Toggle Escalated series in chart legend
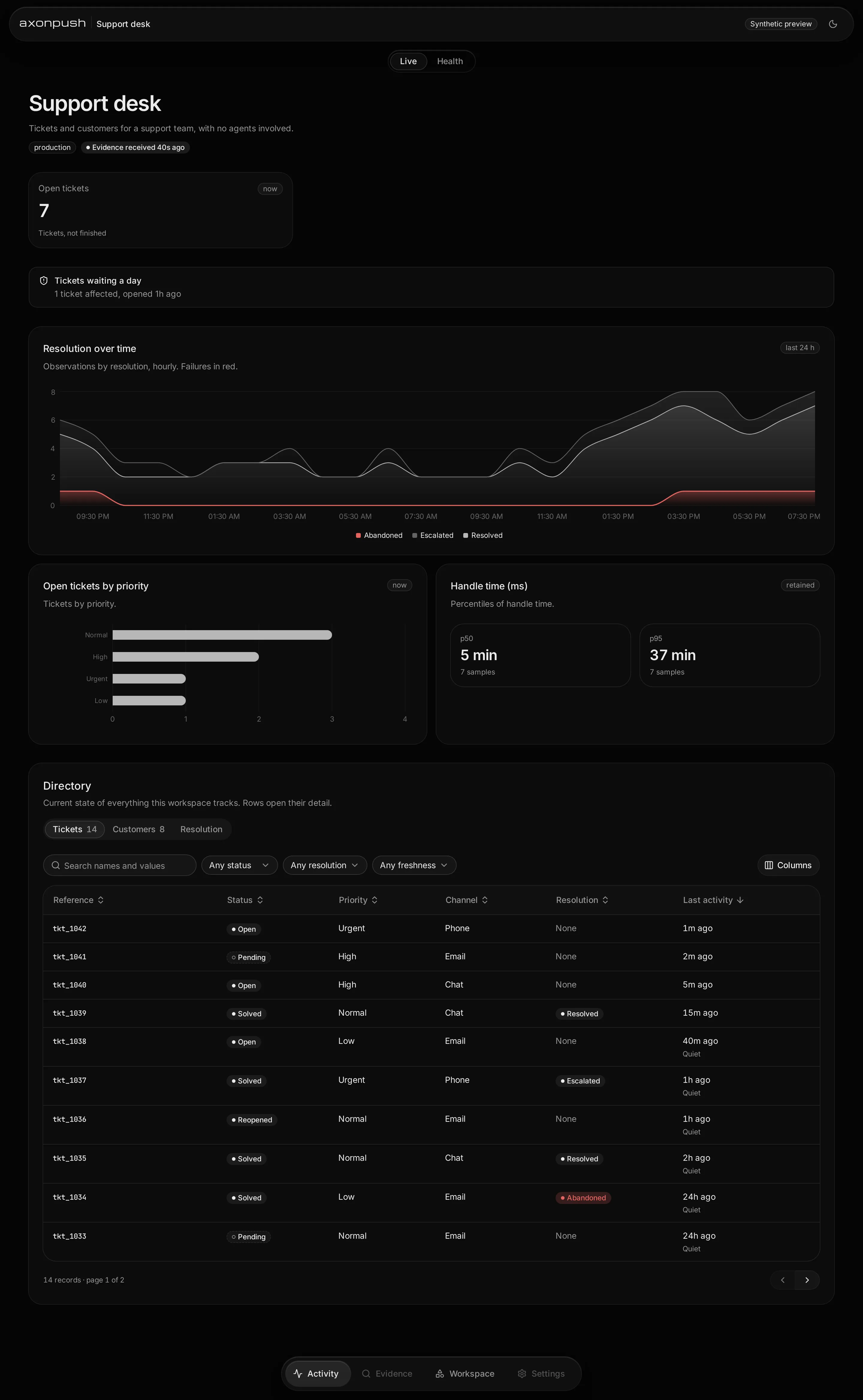The height and width of the screenshot is (1400, 863). click(x=433, y=535)
